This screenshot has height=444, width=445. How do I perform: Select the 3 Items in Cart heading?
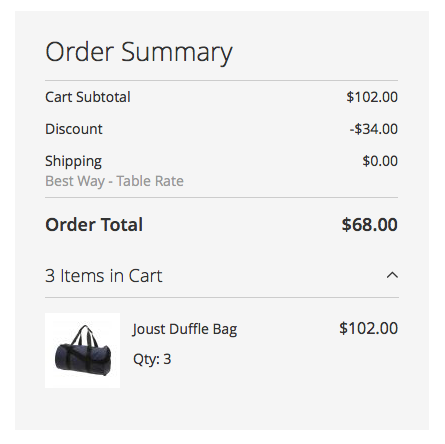pos(104,276)
